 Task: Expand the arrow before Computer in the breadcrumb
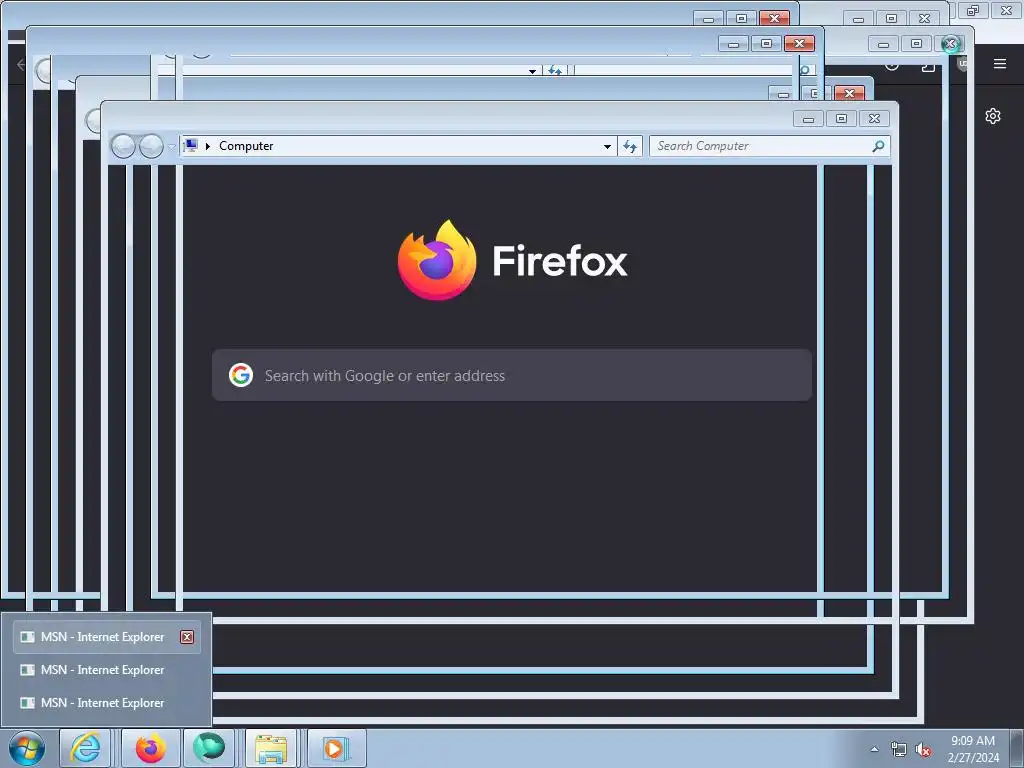pos(208,146)
